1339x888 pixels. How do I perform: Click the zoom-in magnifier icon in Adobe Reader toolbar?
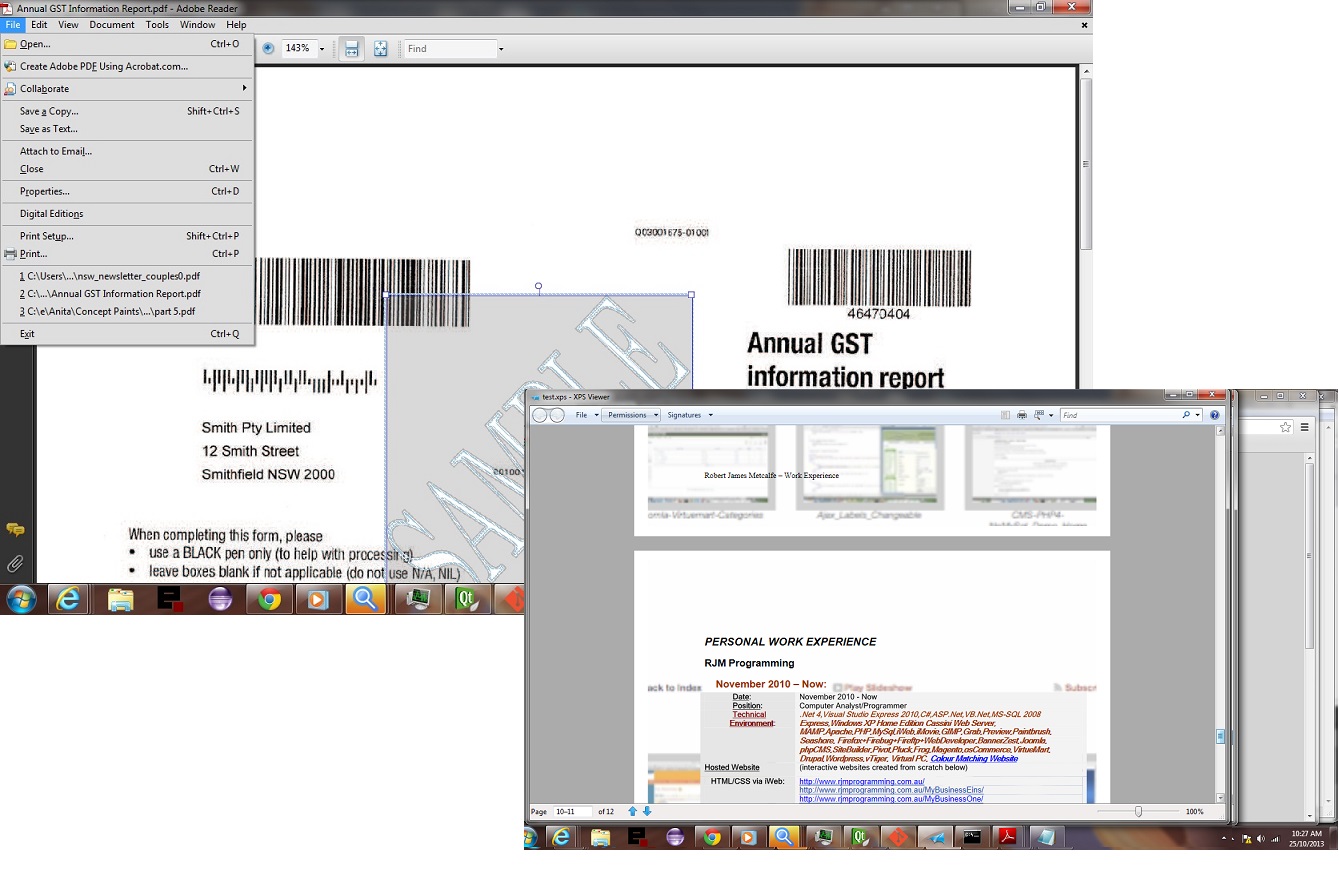point(268,48)
